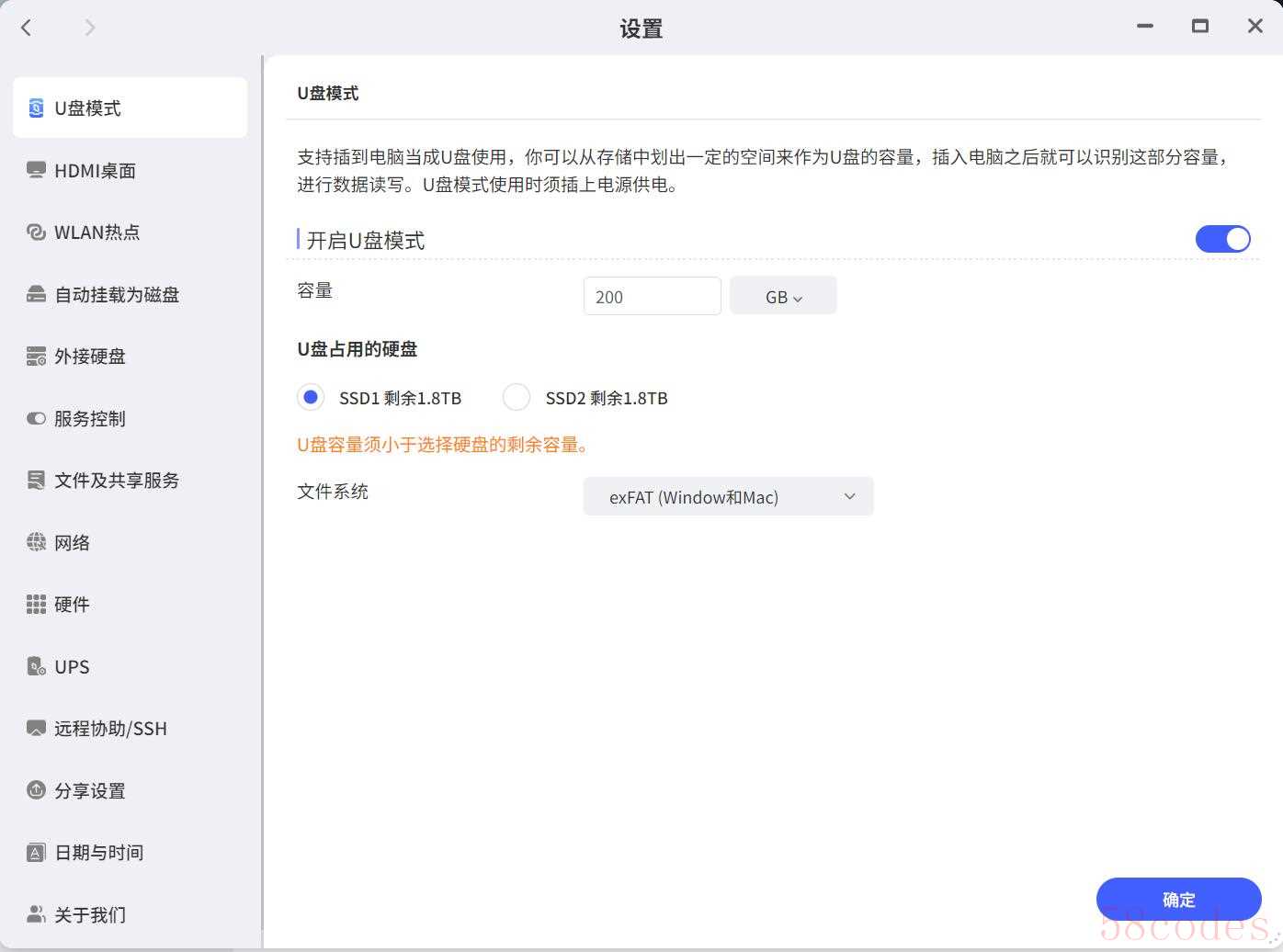This screenshot has height=952, width=1283.
Task: Click the UPS power icon
Action: coord(36,667)
